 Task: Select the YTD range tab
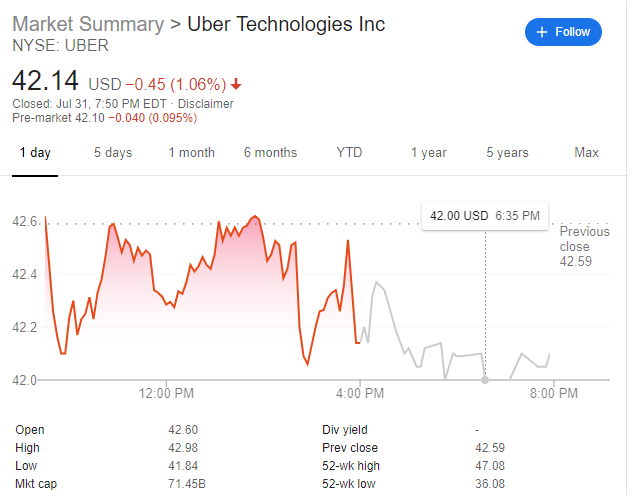point(349,153)
